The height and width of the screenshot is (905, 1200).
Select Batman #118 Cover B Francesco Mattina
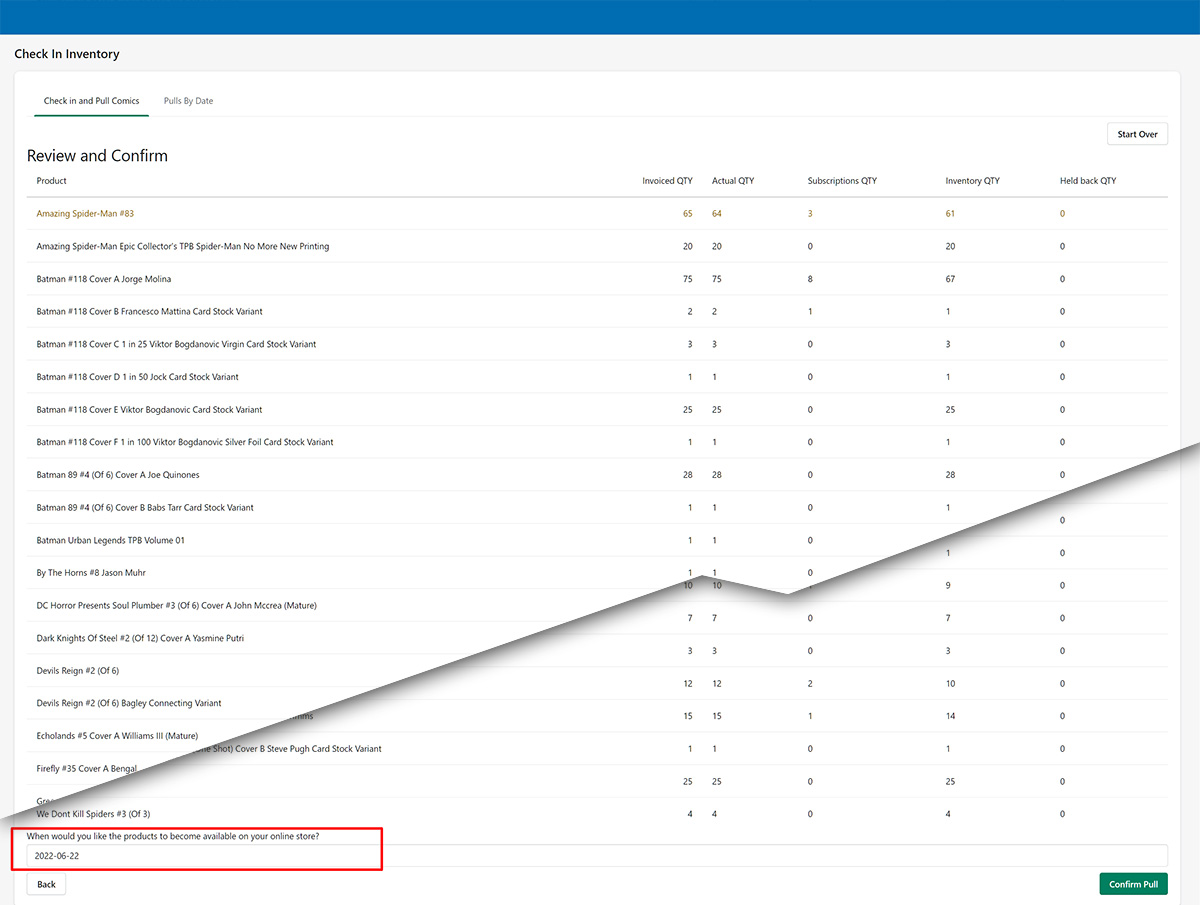(597, 312)
